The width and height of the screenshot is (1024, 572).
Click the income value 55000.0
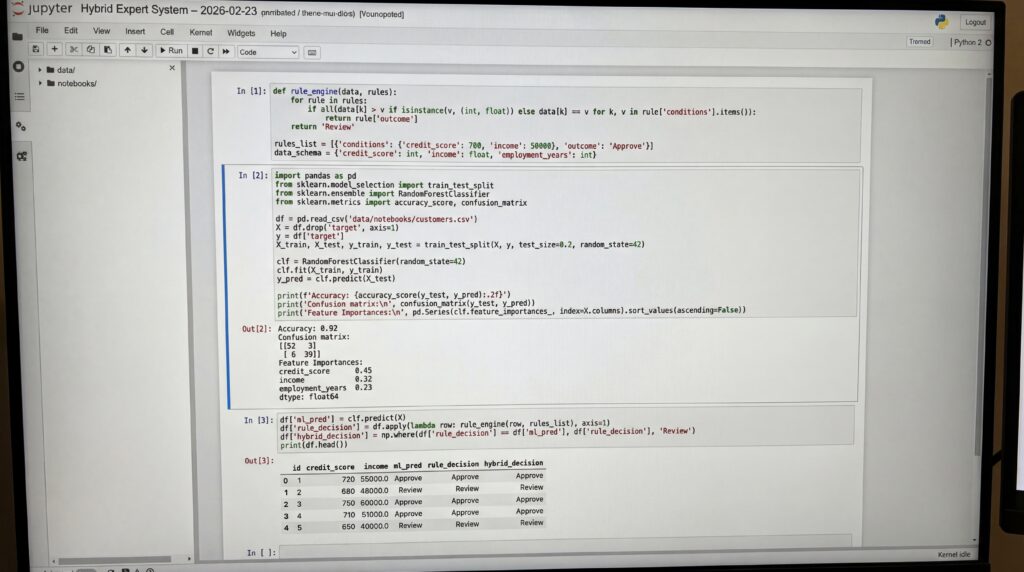[x=374, y=479]
